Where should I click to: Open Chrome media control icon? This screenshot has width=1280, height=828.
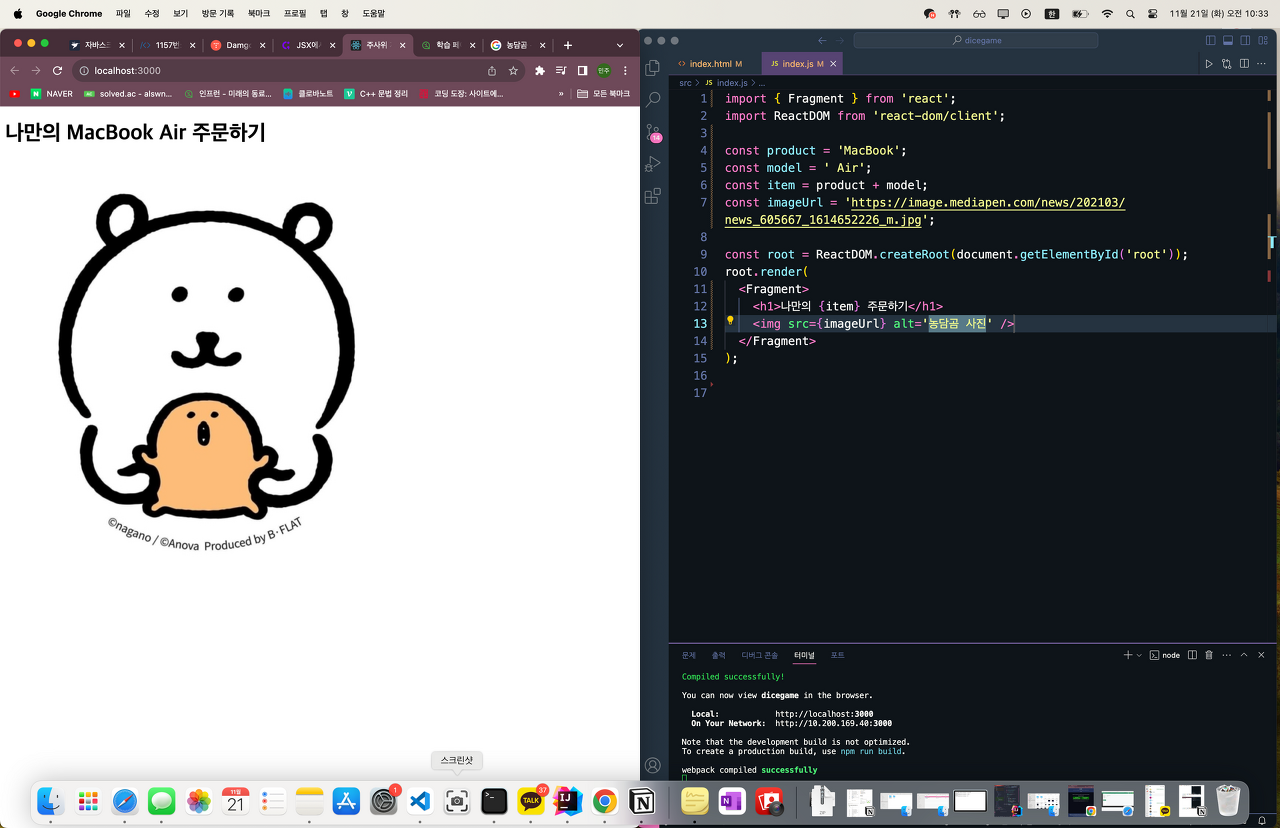(561, 71)
